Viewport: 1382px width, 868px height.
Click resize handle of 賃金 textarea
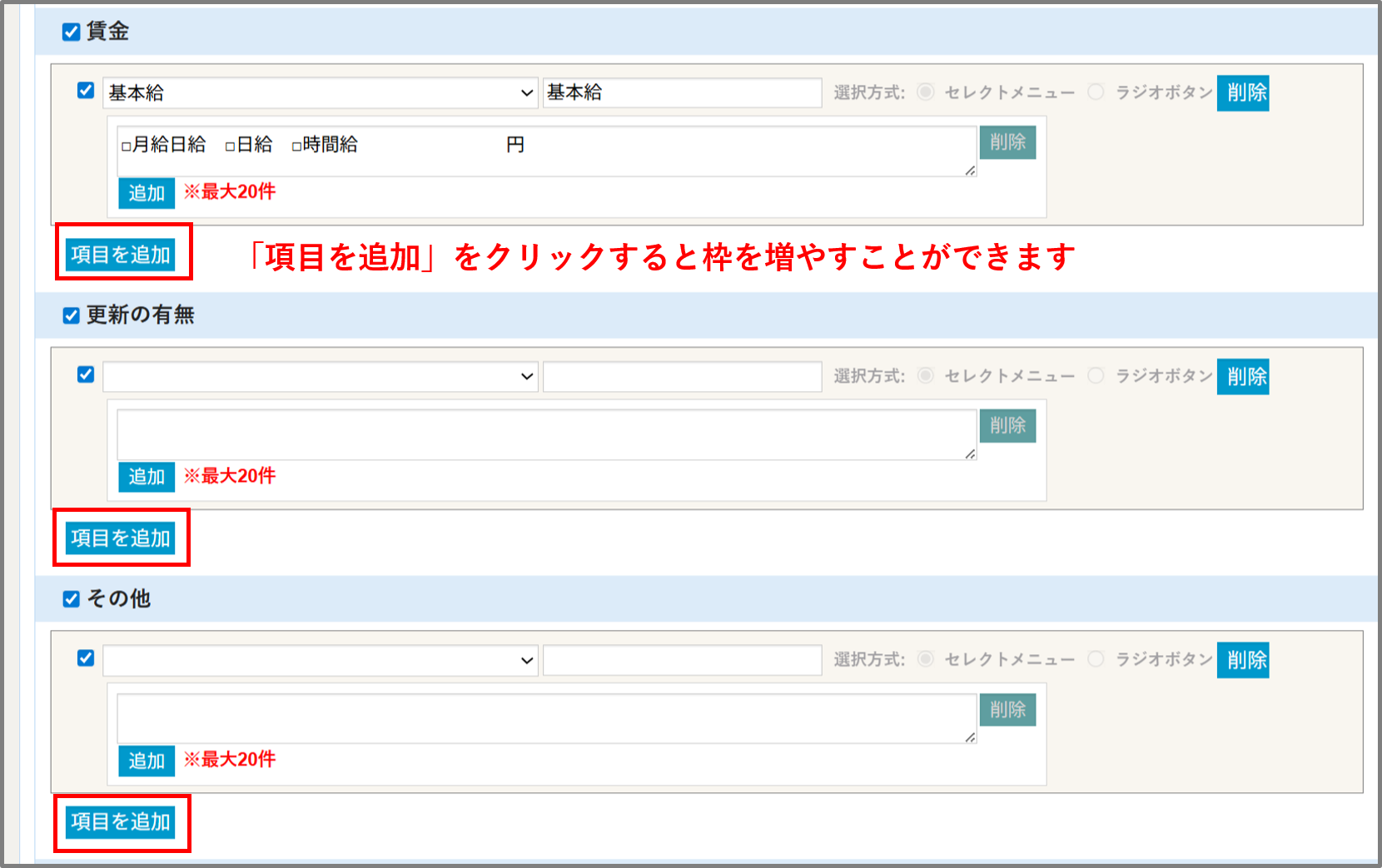970,171
